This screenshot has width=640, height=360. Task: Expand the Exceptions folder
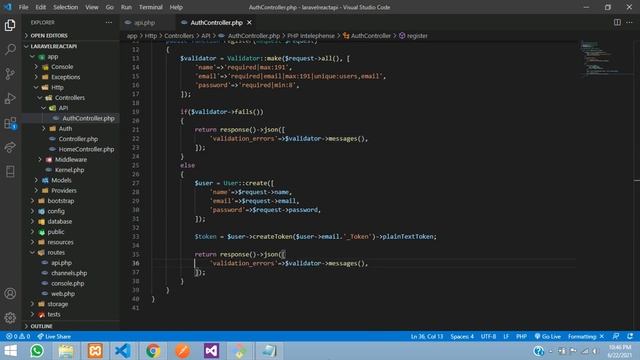[x=65, y=77]
